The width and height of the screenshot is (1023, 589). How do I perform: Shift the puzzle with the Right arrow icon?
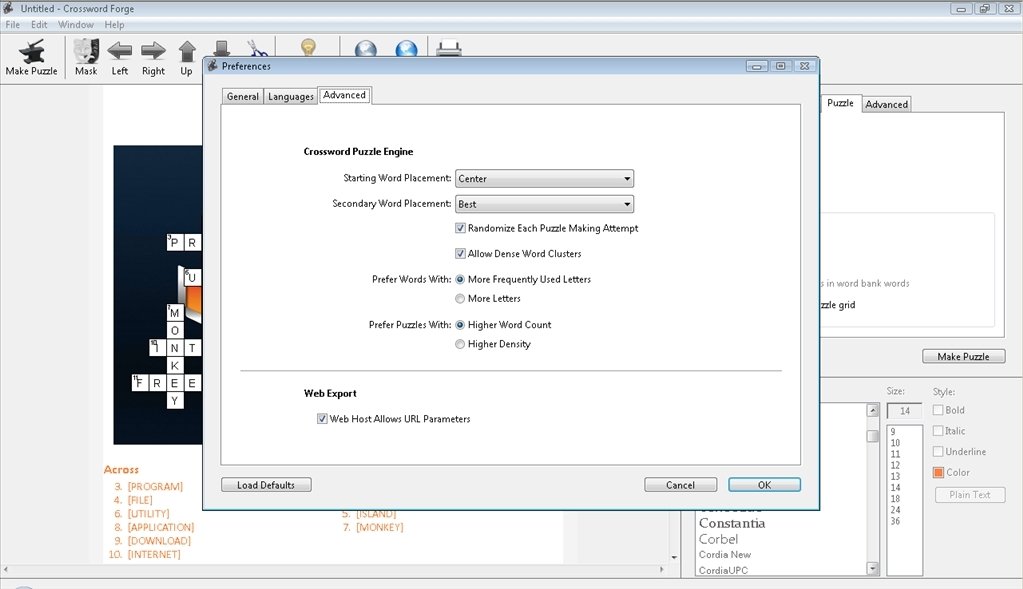pos(153,50)
